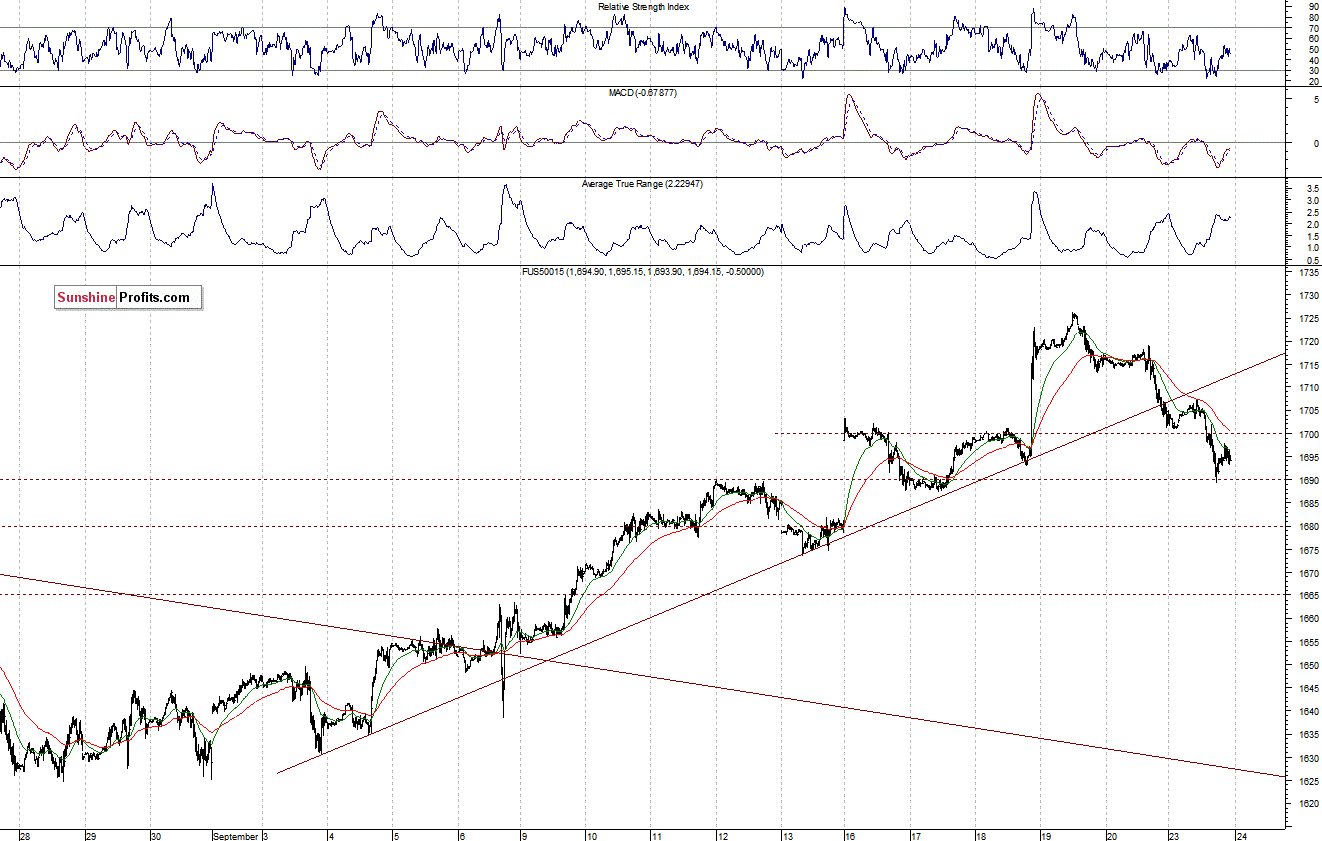Click the 28 date axis label
Image resolution: width=1322 pixels, height=841 pixels.
click(x=25, y=835)
